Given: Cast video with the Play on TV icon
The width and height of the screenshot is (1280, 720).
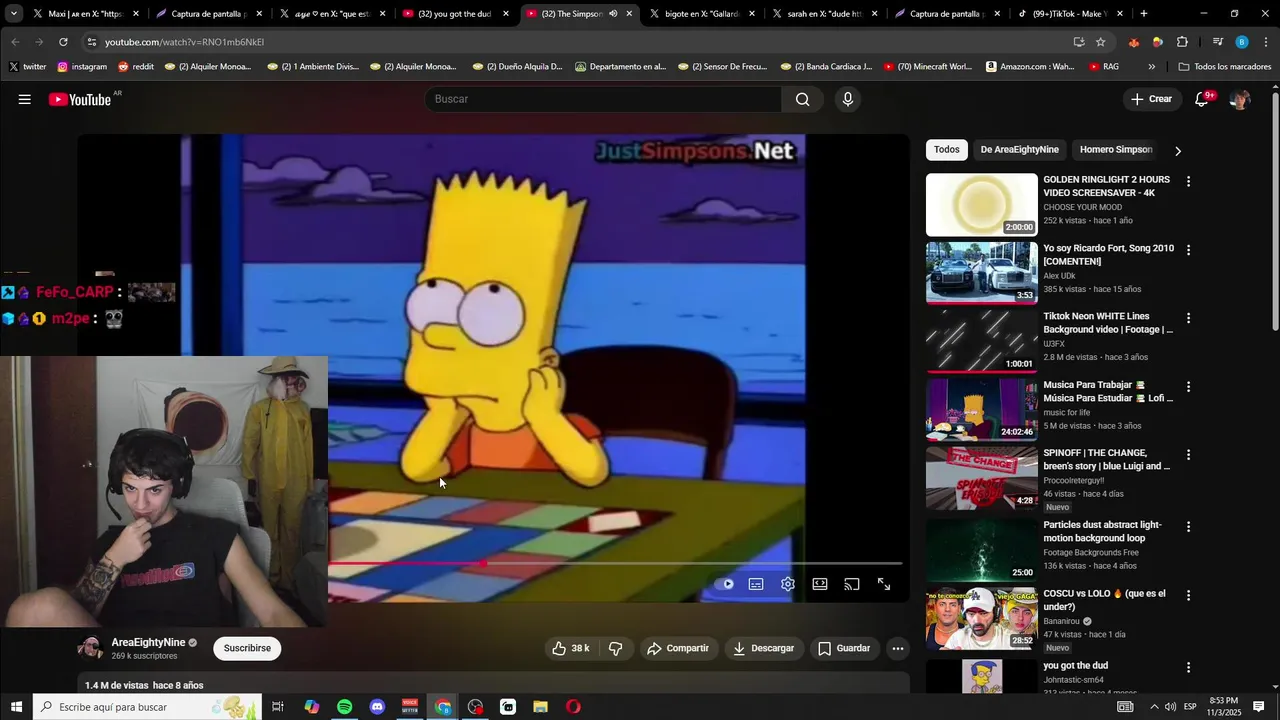Looking at the screenshot, I should (852, 584).
